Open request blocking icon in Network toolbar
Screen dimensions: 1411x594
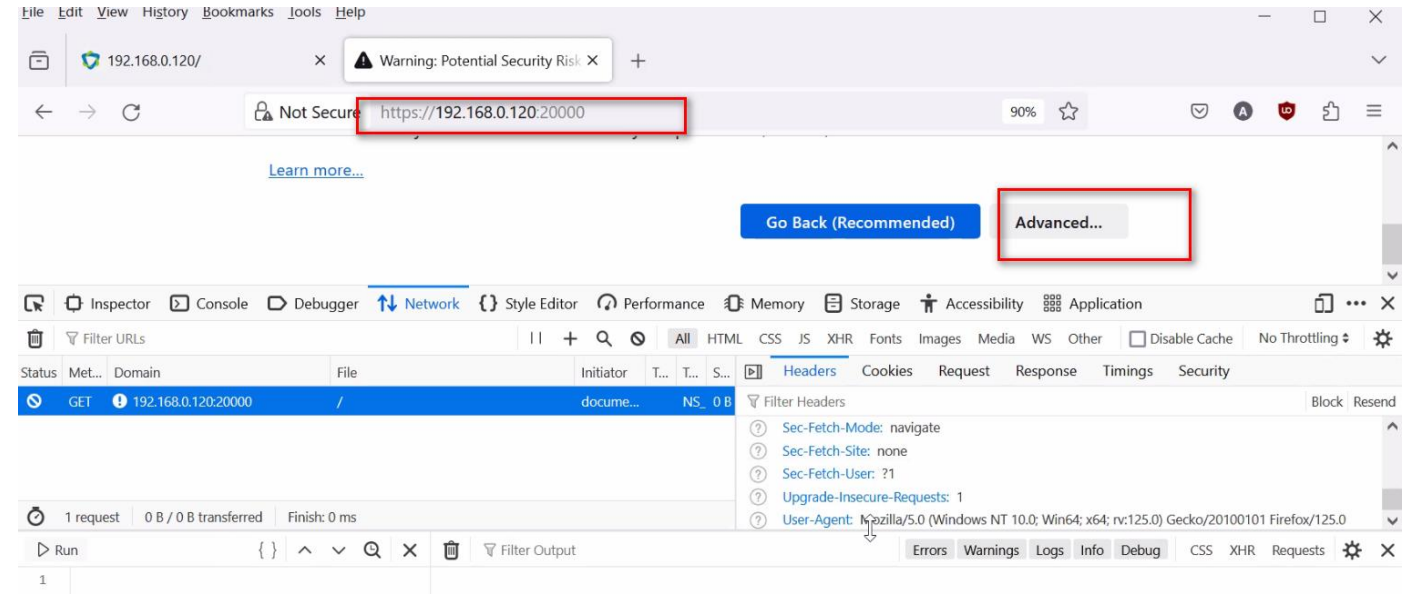tap(637, 339)
